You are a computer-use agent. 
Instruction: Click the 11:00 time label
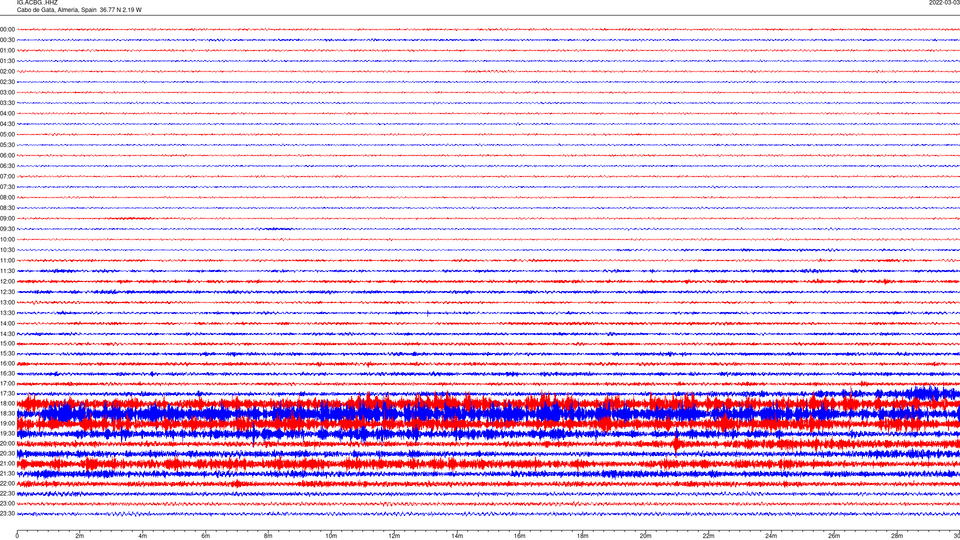[x=7, y=261]
